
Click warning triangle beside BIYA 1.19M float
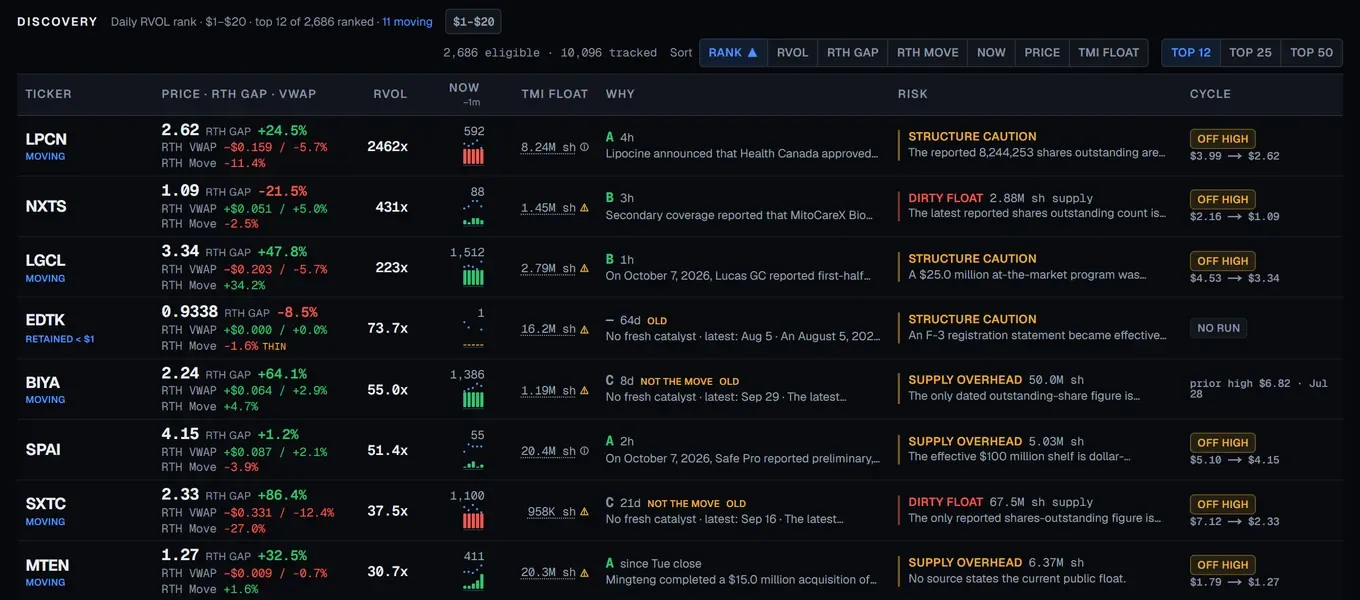[x=585, y=390]
